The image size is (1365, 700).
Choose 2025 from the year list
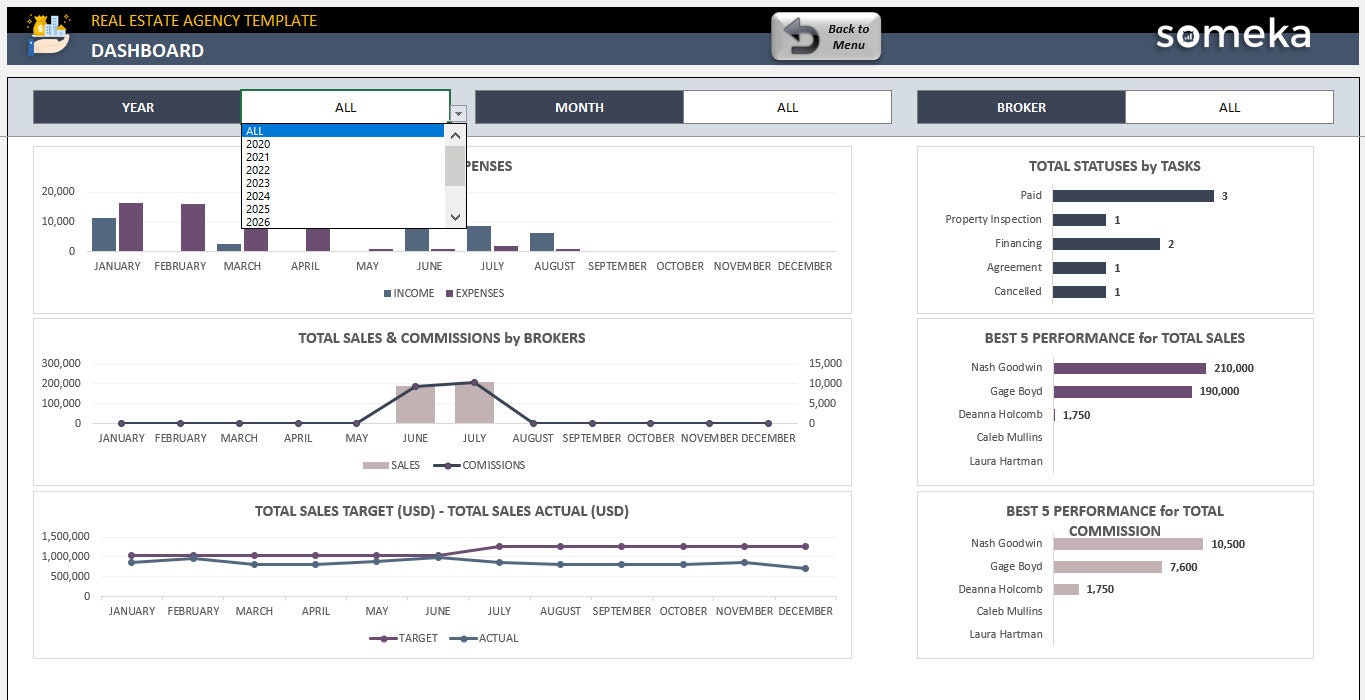tap(342, 209)
